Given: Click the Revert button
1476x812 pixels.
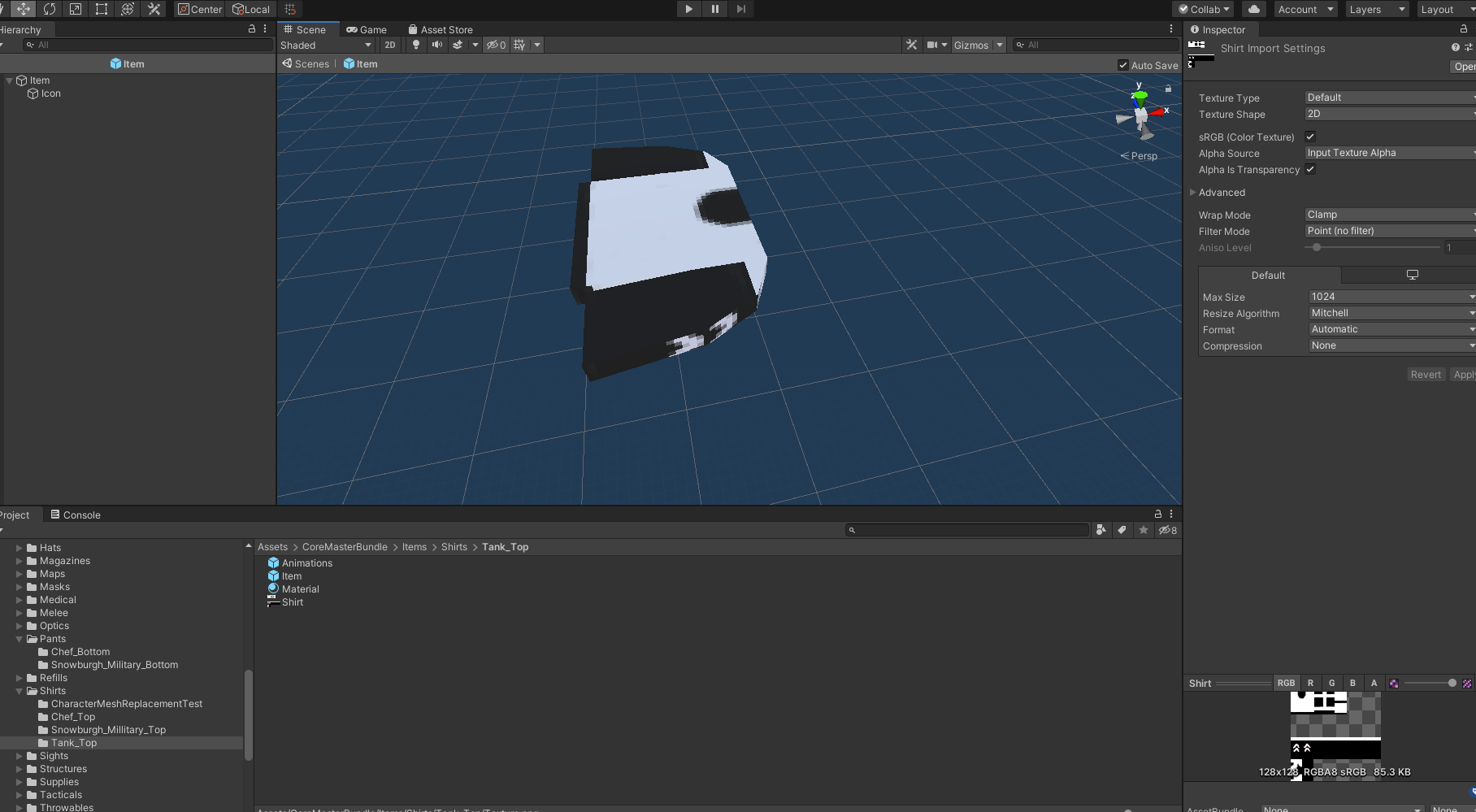Looking at the screenshot, I should (1426, 375).
